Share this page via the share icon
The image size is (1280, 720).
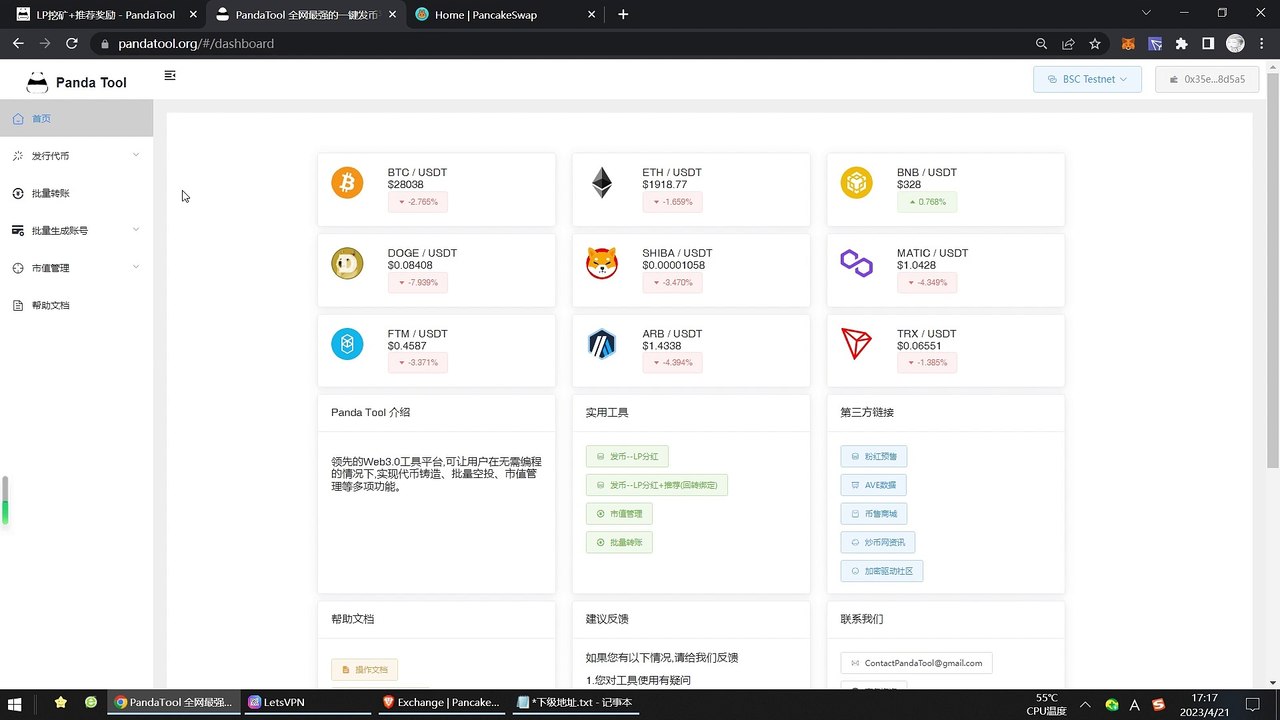(1069, 44)
